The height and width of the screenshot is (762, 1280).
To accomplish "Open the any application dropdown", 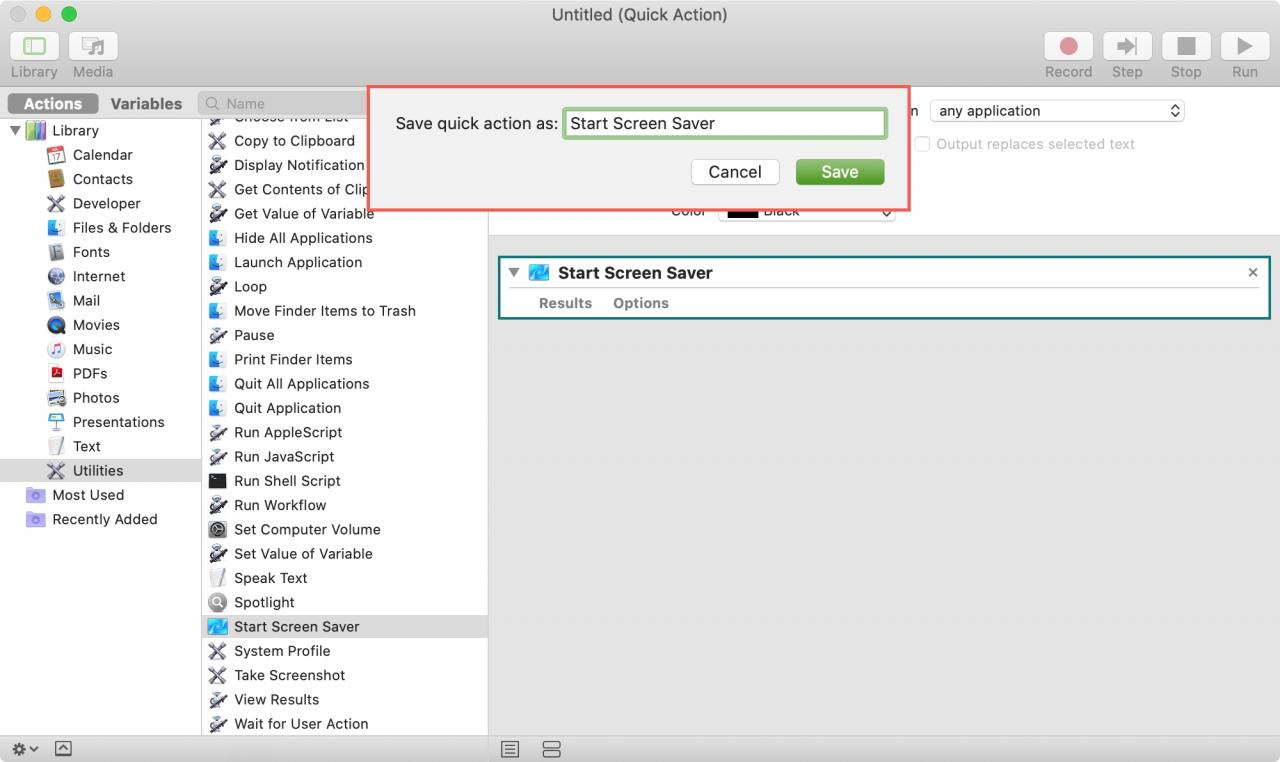I will click(x=1057, y=111).
